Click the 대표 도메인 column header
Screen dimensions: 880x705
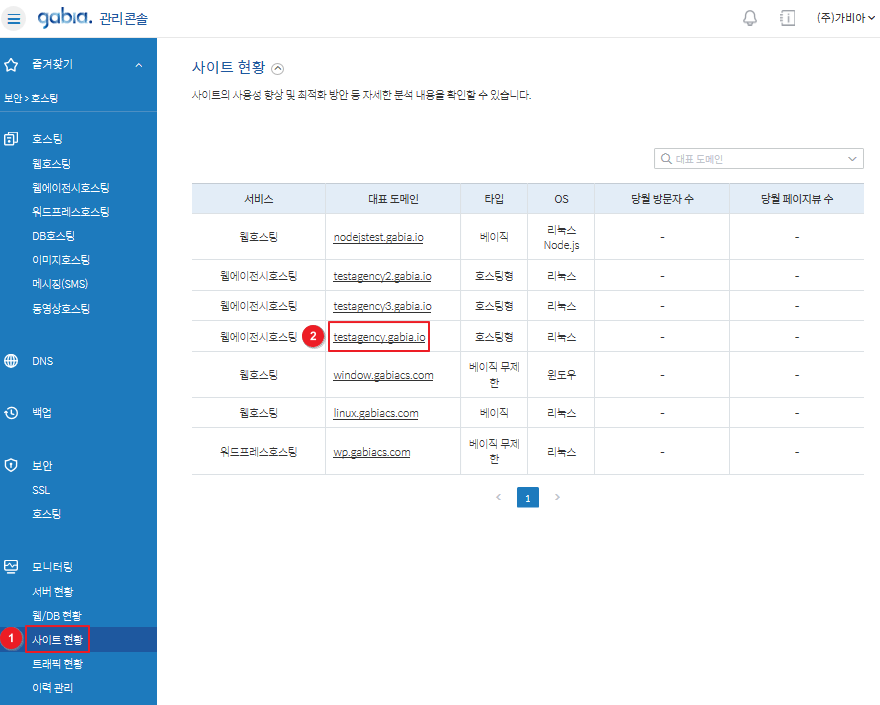393,199
